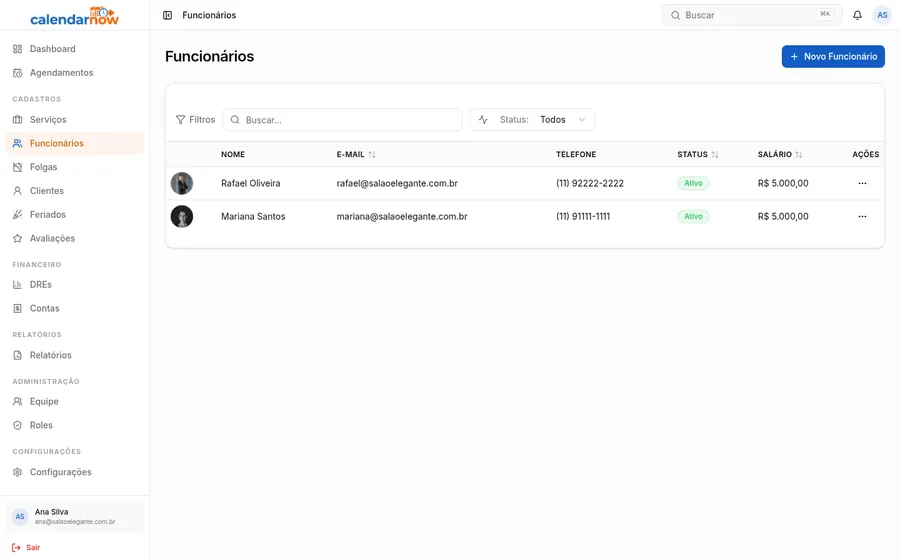The width and height of the screenshot is (900, 560).
Task: Expand the Status Todos dropdown
Action: 532,120
